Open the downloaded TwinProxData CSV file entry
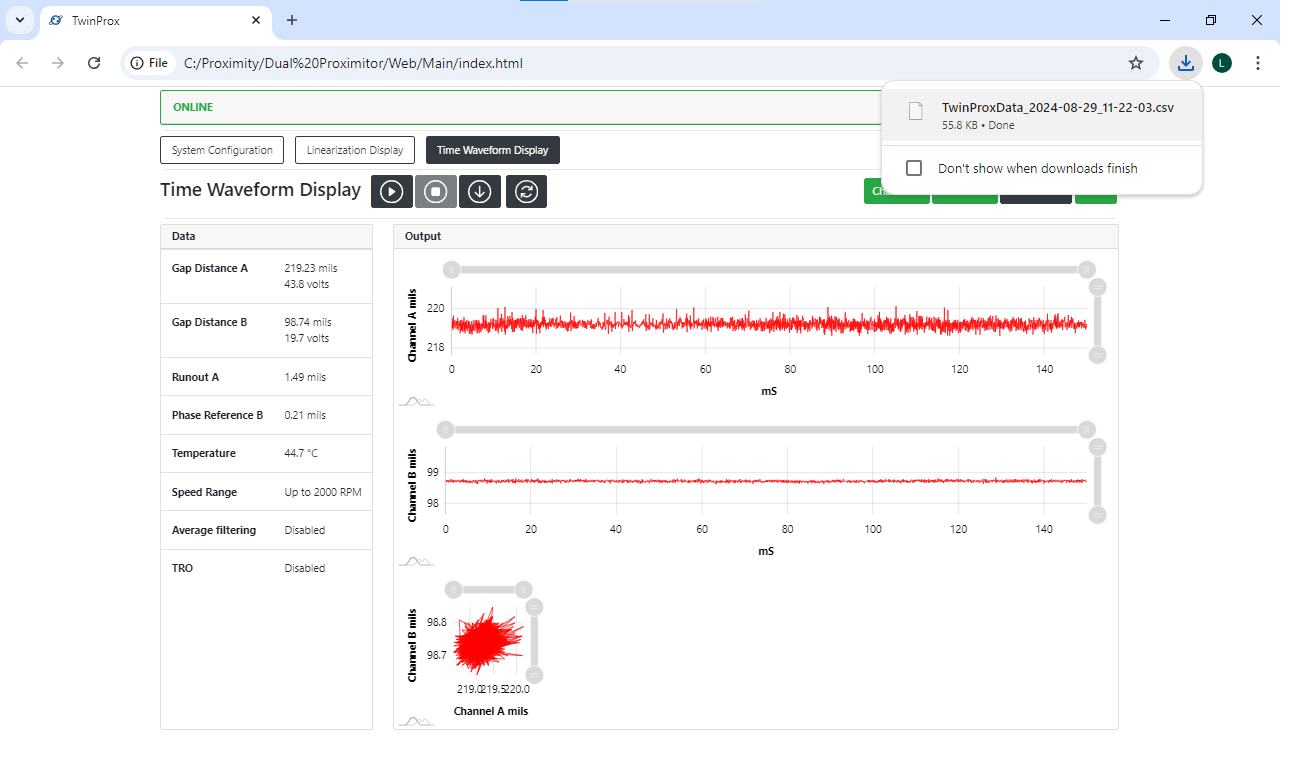The height and width of the screenshot is (768, 1312). (x=1042, y=116)
